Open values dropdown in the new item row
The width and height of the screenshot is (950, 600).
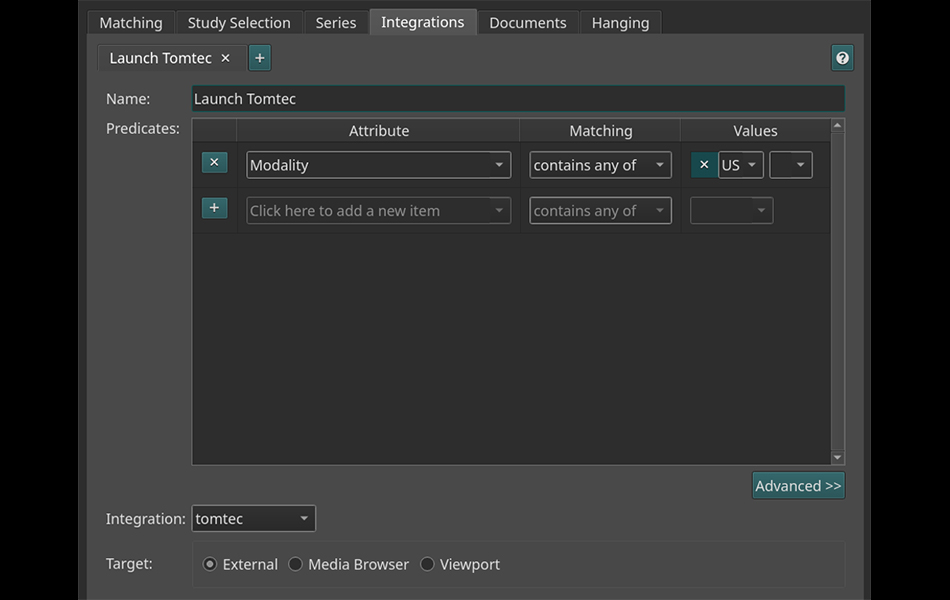(732, 210)
